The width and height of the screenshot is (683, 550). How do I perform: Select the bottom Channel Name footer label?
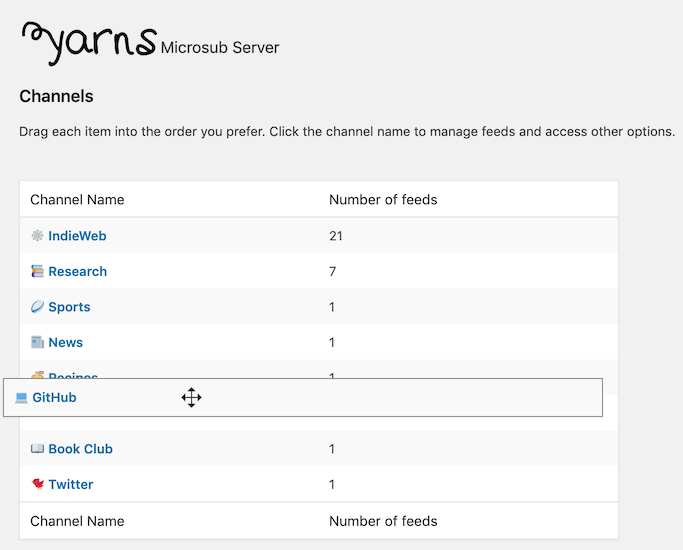click(x=77, y=521)
